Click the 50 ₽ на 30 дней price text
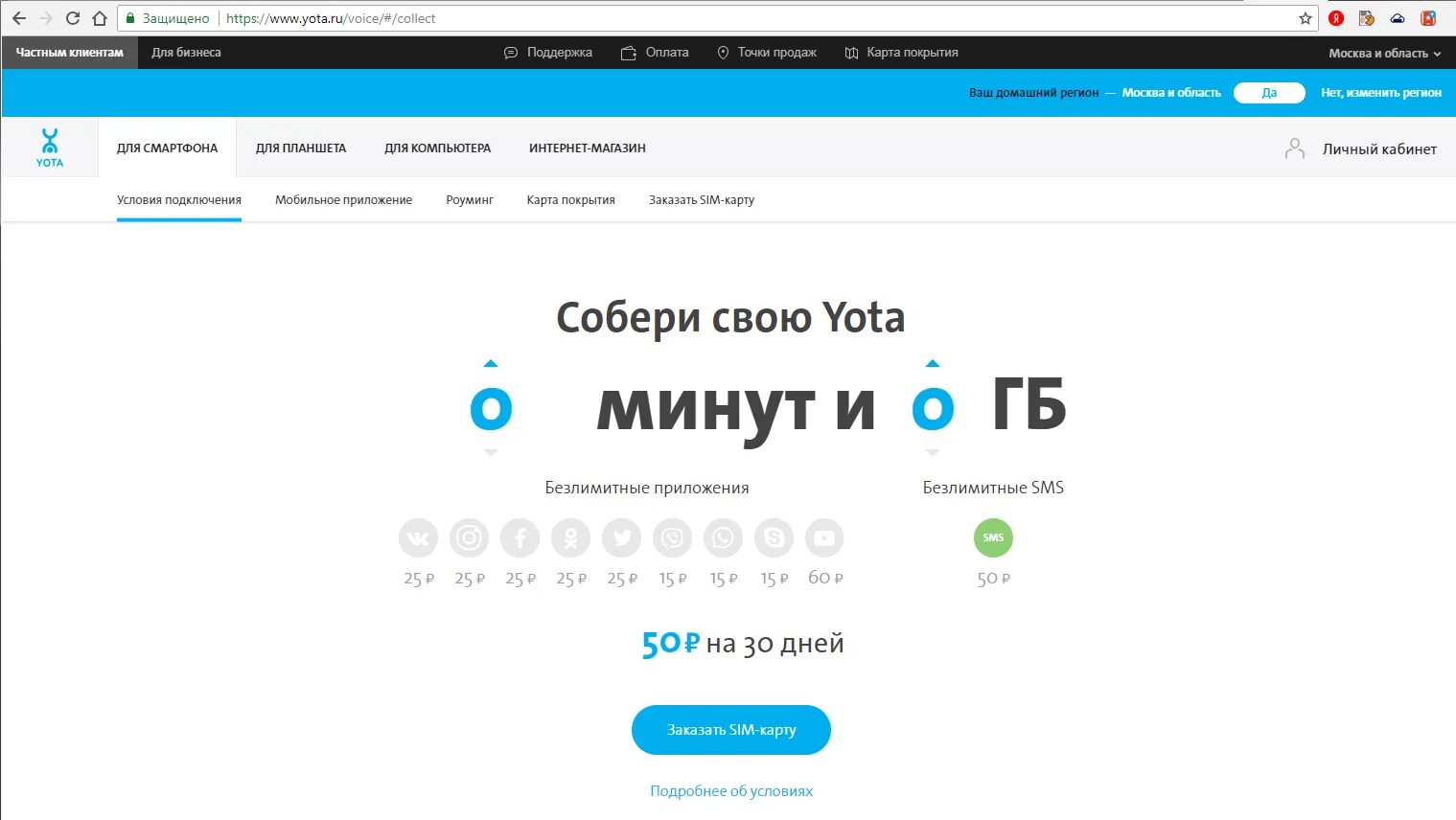Screen dimensions: 1456x820 [743, 644]
